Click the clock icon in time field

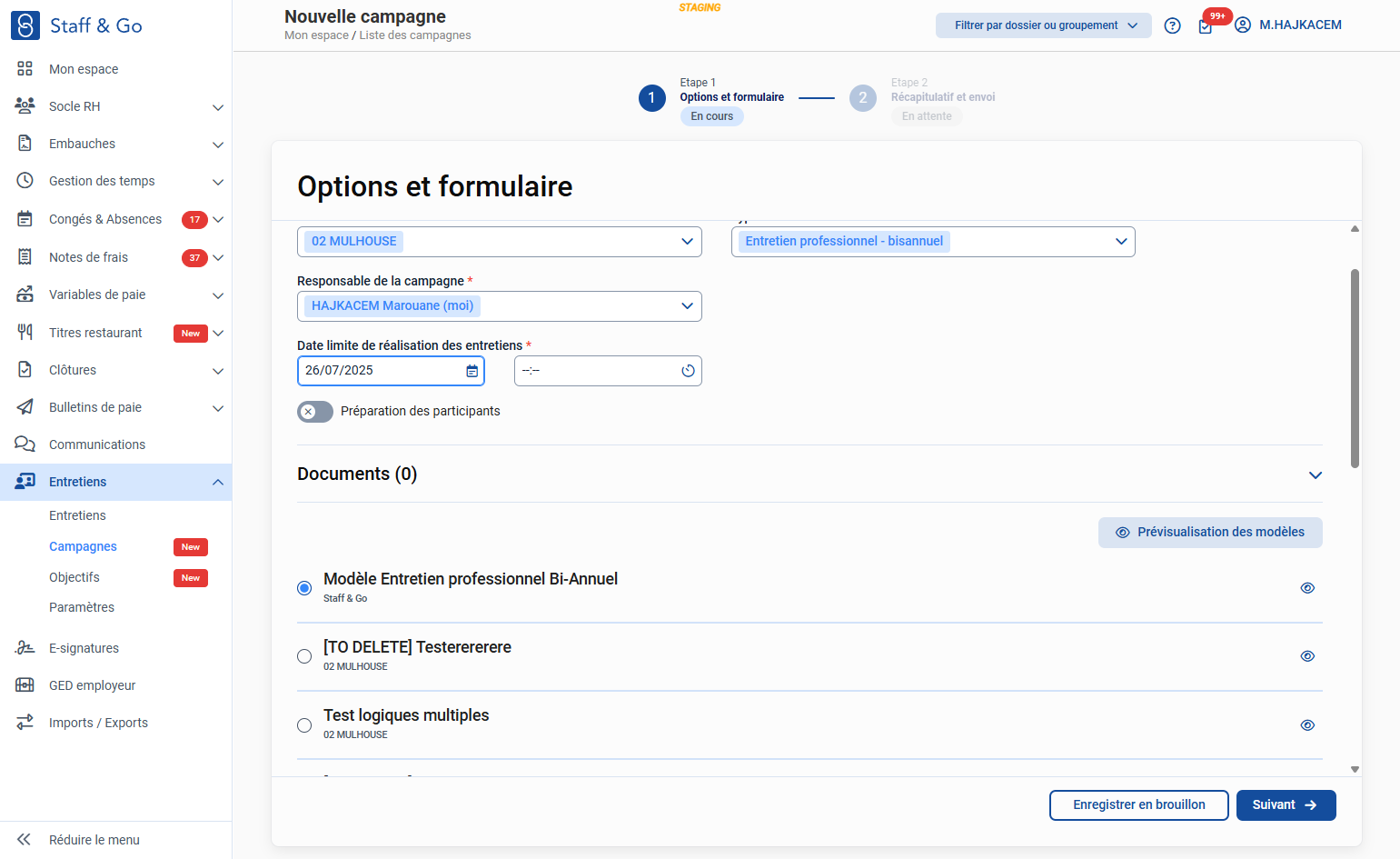pos(688,371)
